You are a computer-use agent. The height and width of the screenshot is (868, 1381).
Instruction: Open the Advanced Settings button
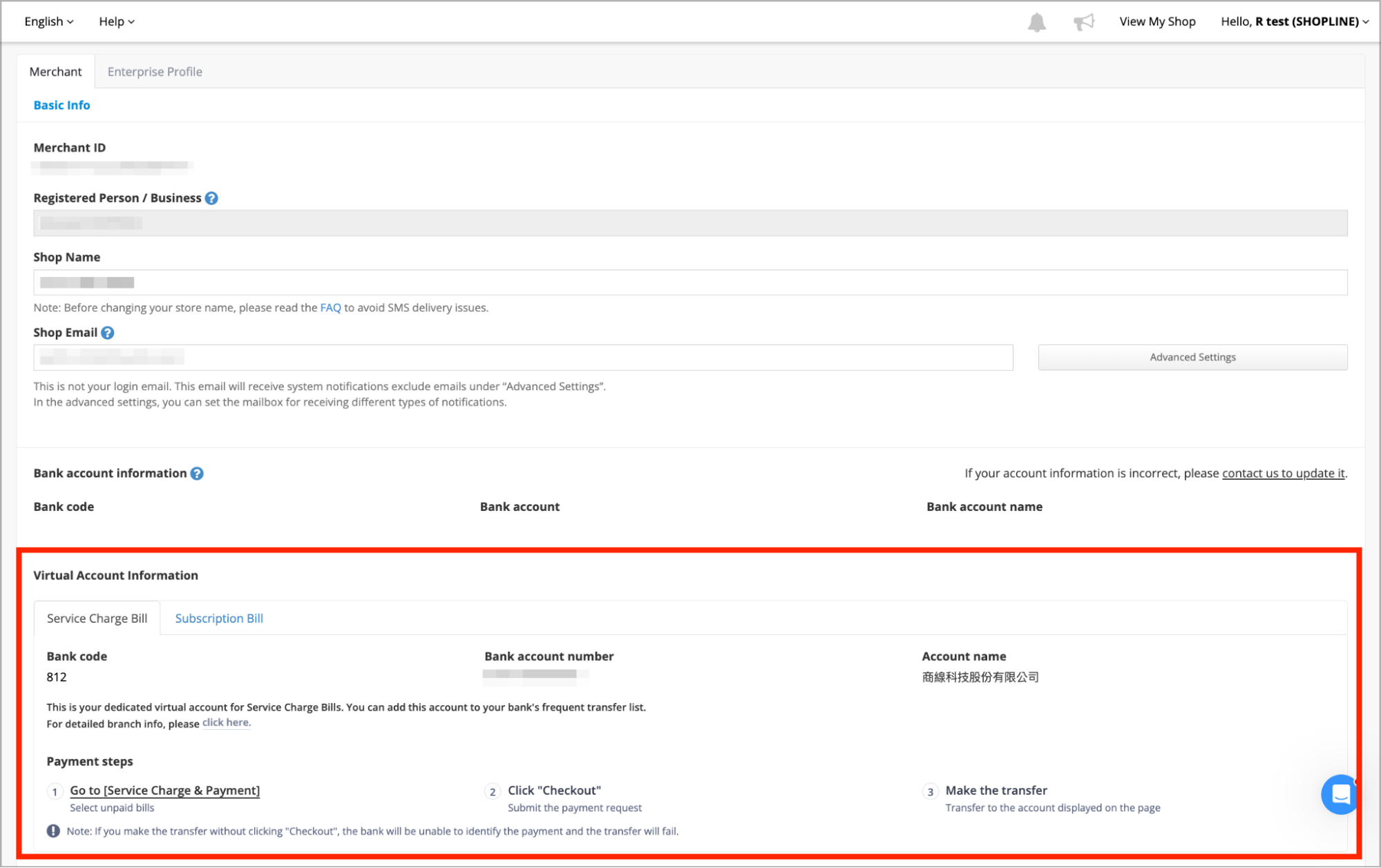point(1192,357)
